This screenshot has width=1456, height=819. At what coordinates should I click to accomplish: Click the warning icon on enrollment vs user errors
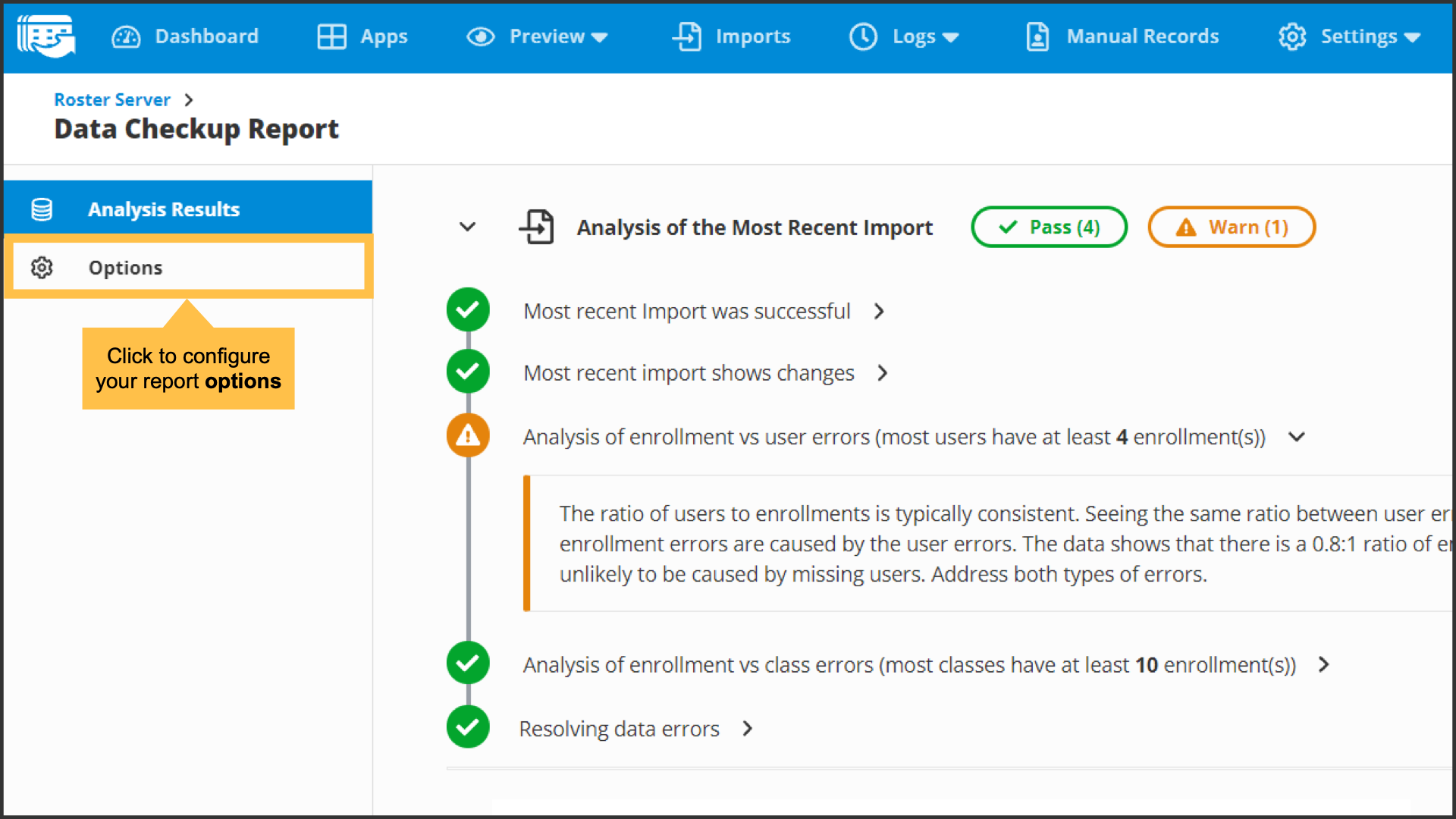(468, 435)
